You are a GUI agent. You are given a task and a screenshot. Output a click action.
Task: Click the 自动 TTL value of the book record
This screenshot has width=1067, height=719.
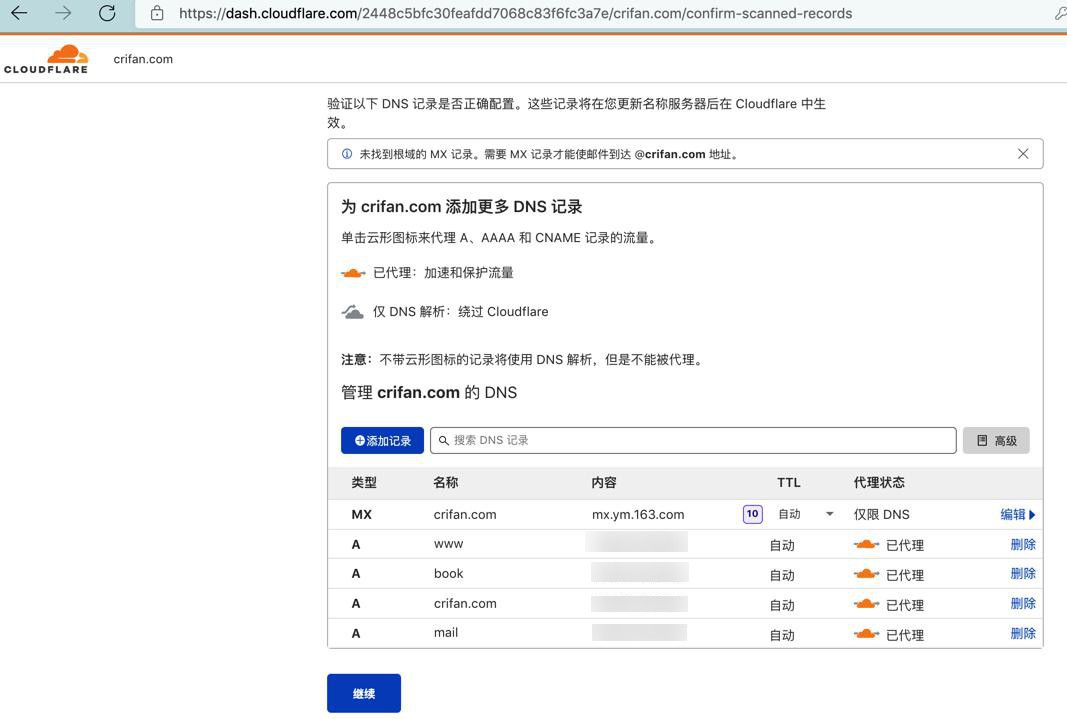point(782,575)
